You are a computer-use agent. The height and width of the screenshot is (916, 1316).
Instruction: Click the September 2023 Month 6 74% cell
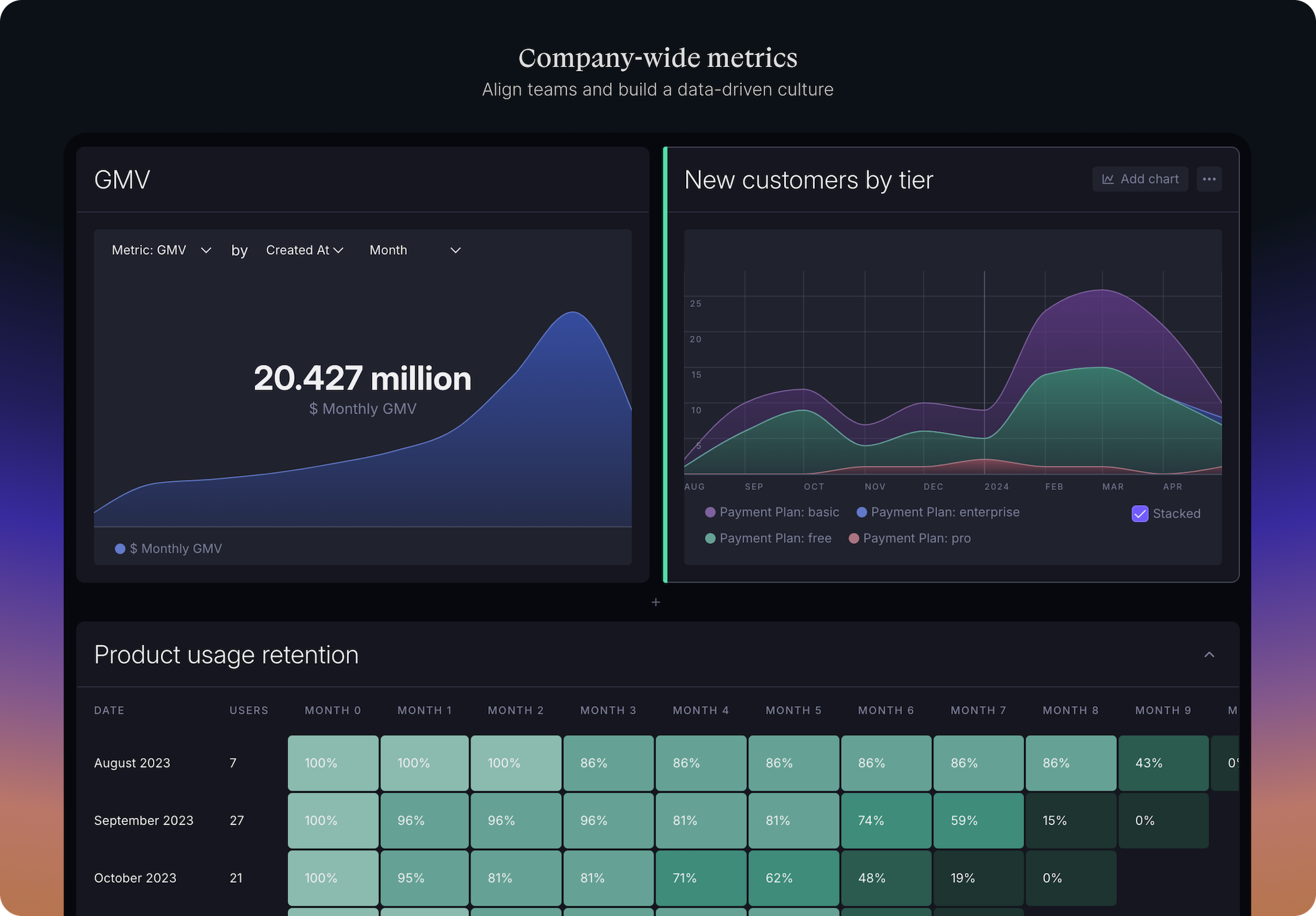coord(885,820)
